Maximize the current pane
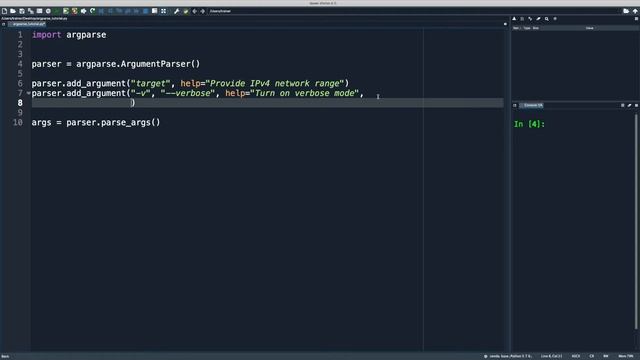640x360 pixels. click(154, 11)
